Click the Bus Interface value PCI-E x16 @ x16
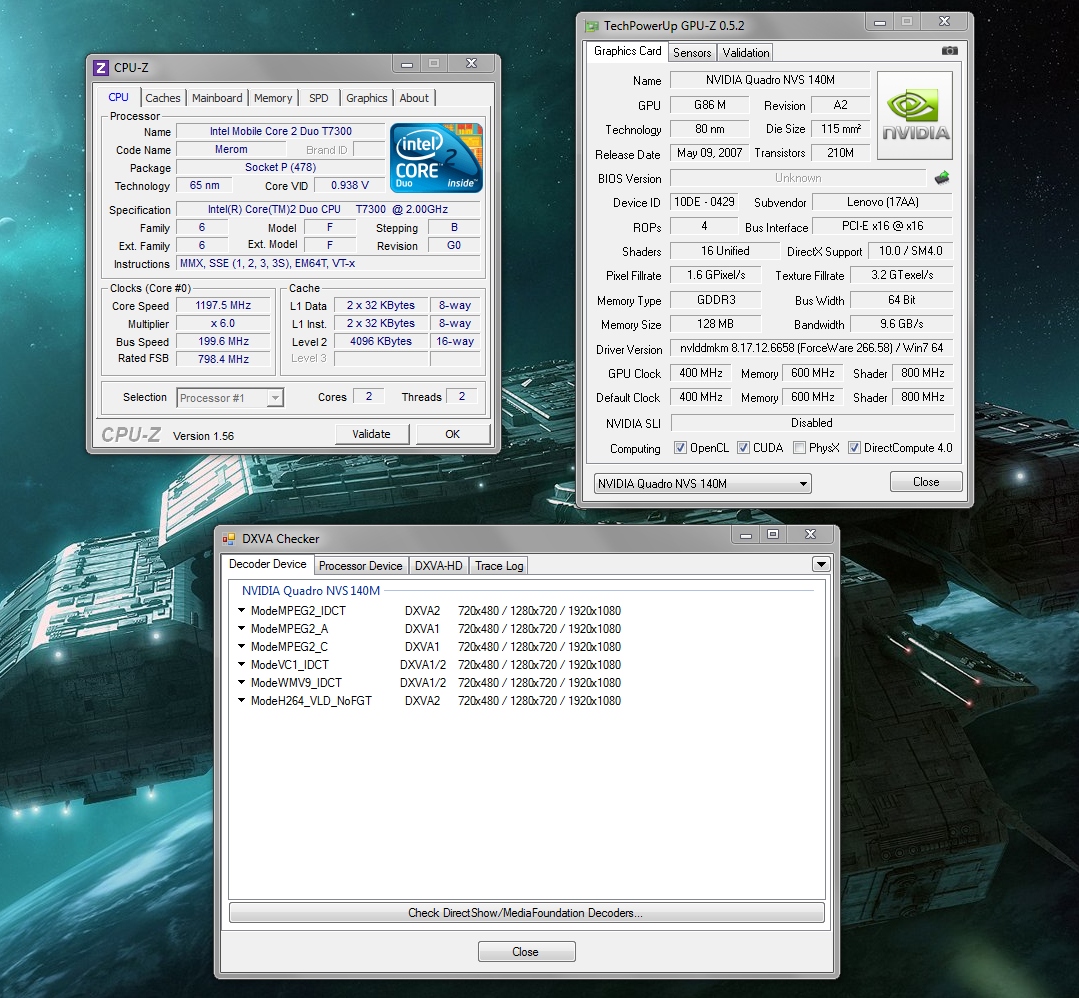 pyautogui.click(x=882, y=226)
